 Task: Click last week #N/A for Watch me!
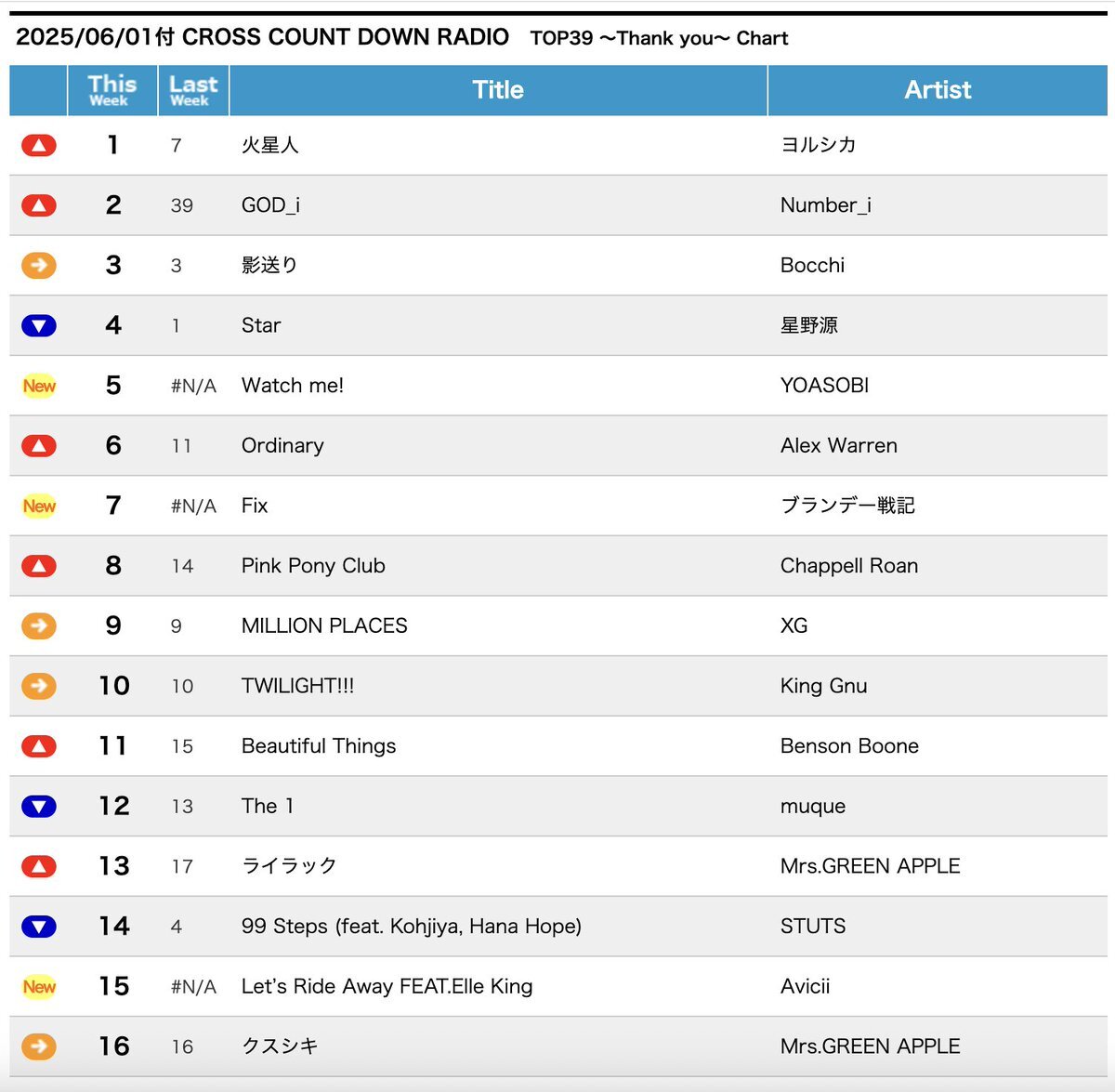click(x=193, y=386)
